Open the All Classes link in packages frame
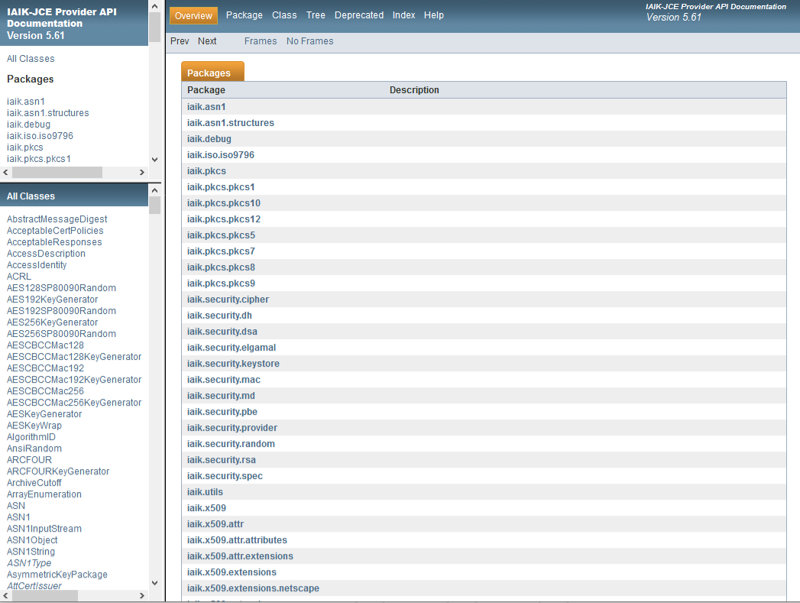800x603 pixels. (31, 59)
